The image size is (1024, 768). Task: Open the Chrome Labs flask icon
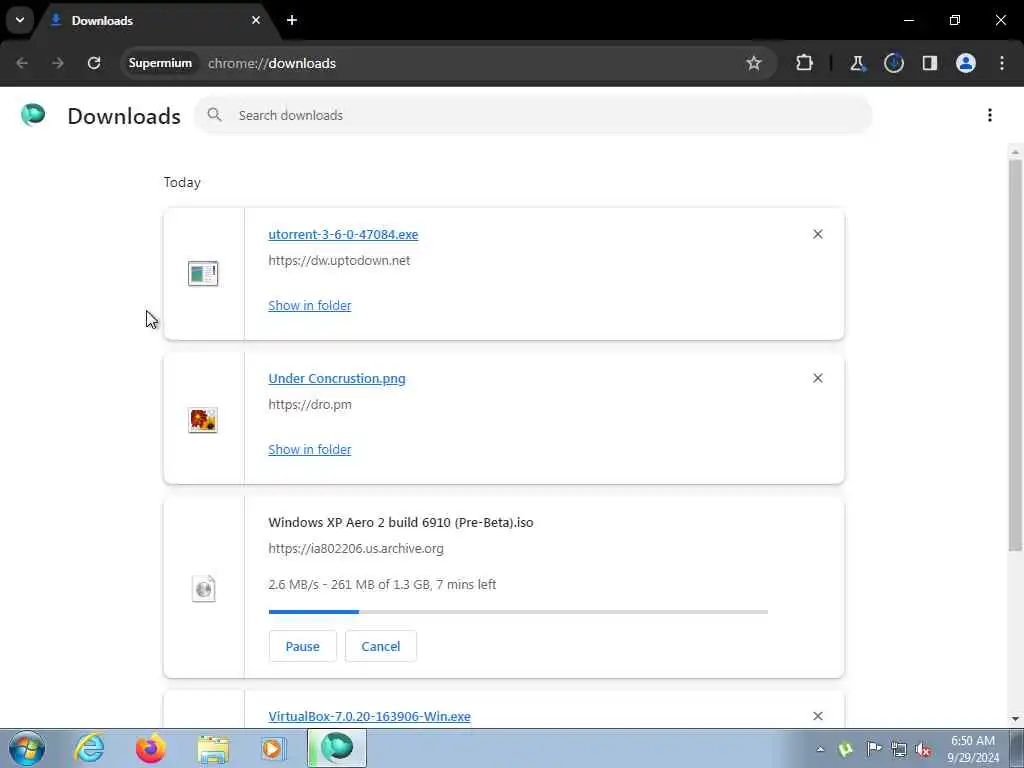pos(857,63)
